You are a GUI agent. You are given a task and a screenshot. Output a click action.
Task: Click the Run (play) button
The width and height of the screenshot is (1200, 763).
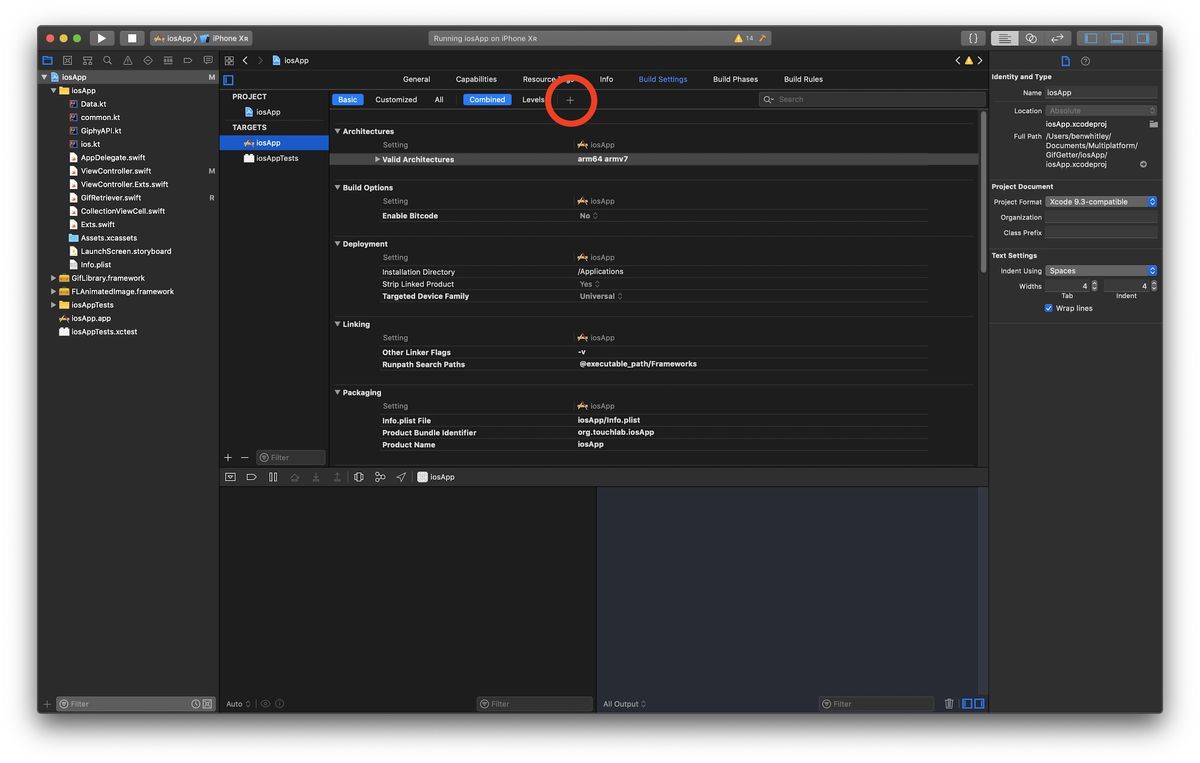click(x=101, y=38)
